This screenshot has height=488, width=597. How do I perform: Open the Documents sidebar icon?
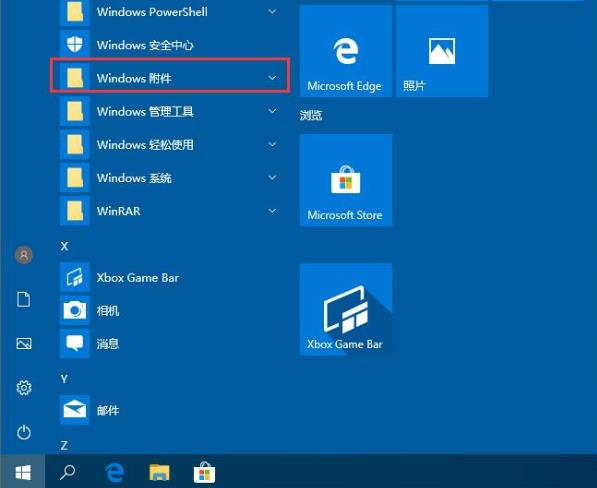click(24, 300)
